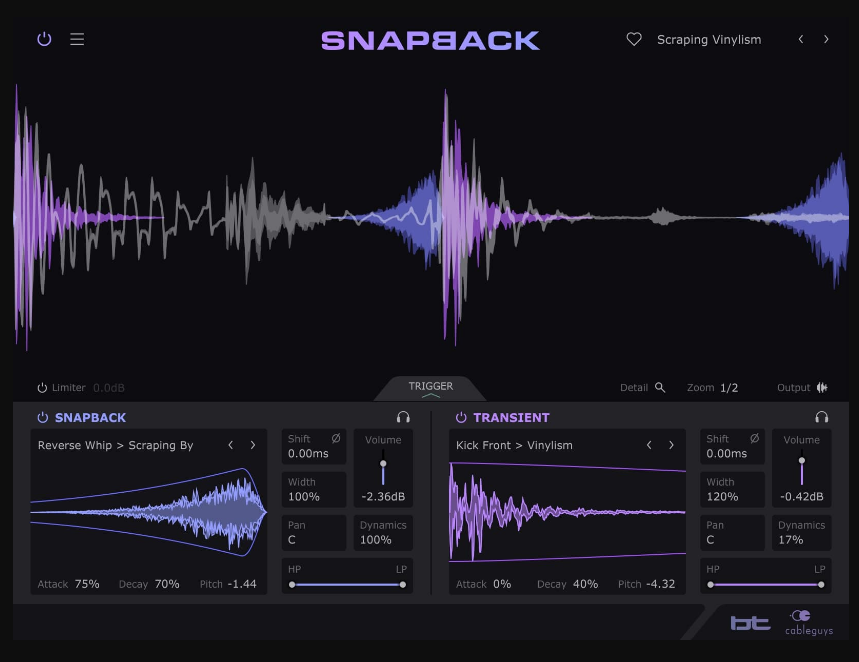
Task: Disable the Snapback section power button
Action: pos(42,418)
